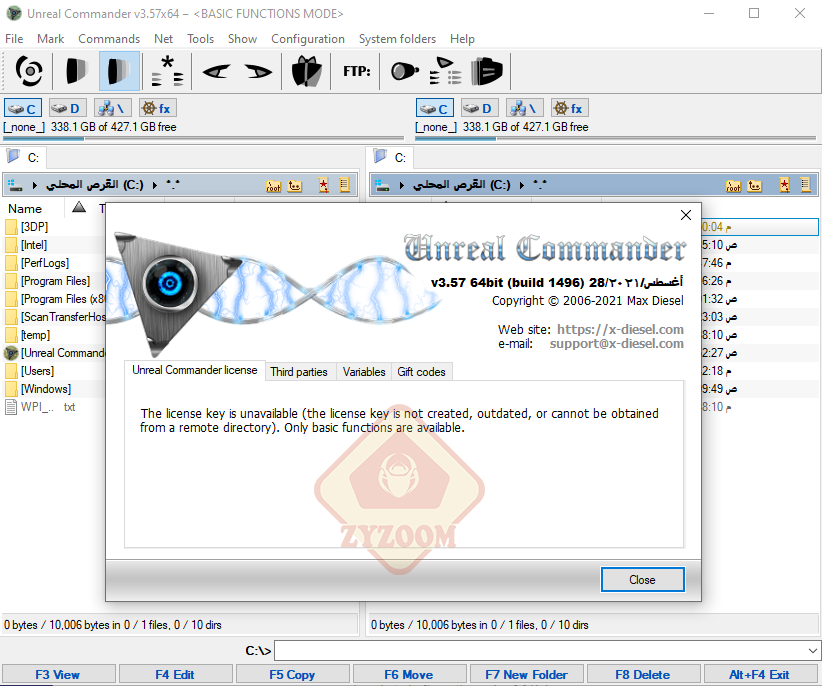Open the history scroll icon in left path bar

click(344, 185)
